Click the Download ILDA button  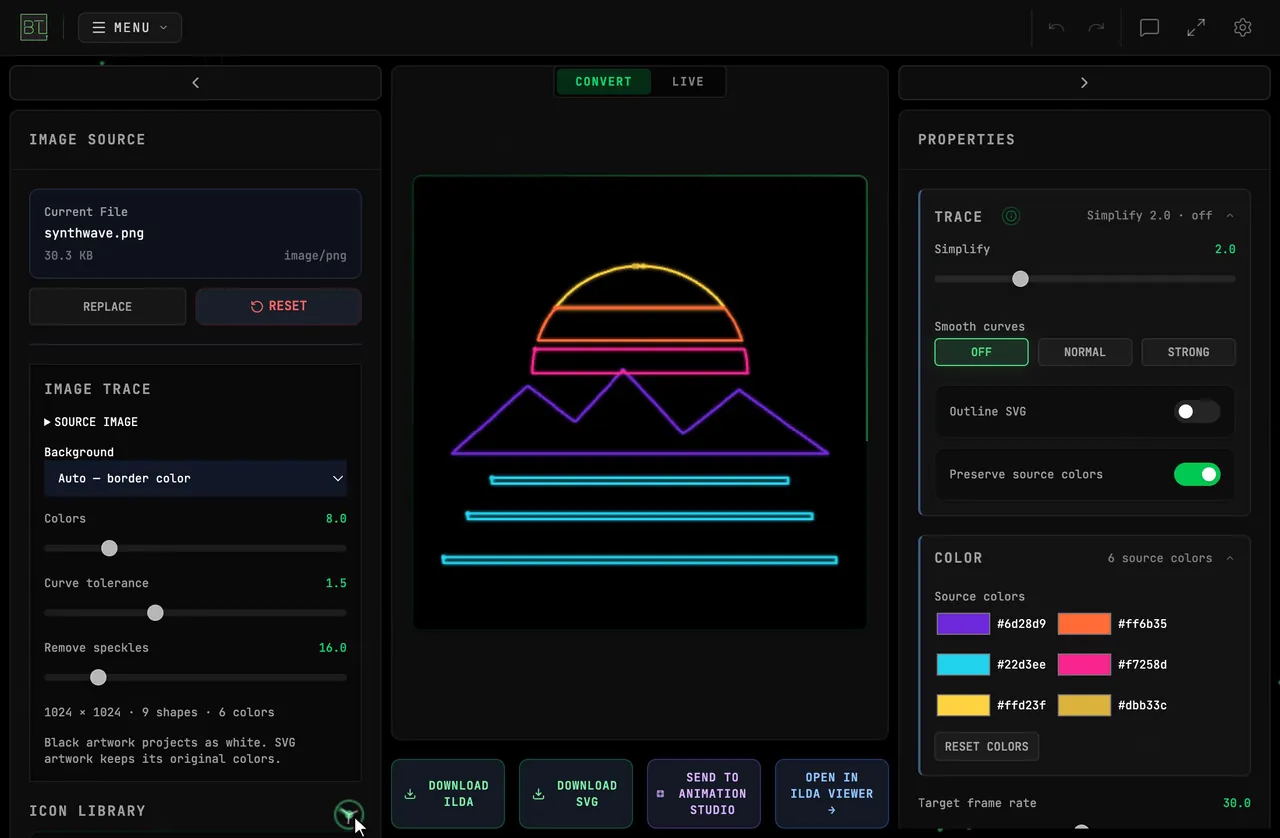(448, 794)
